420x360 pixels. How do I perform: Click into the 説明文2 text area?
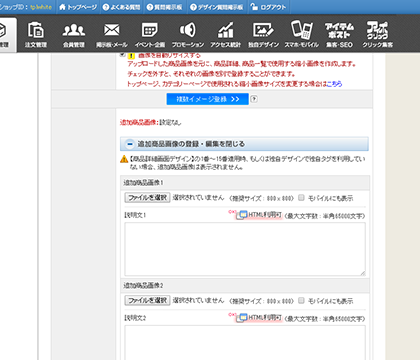coord(245,343)
